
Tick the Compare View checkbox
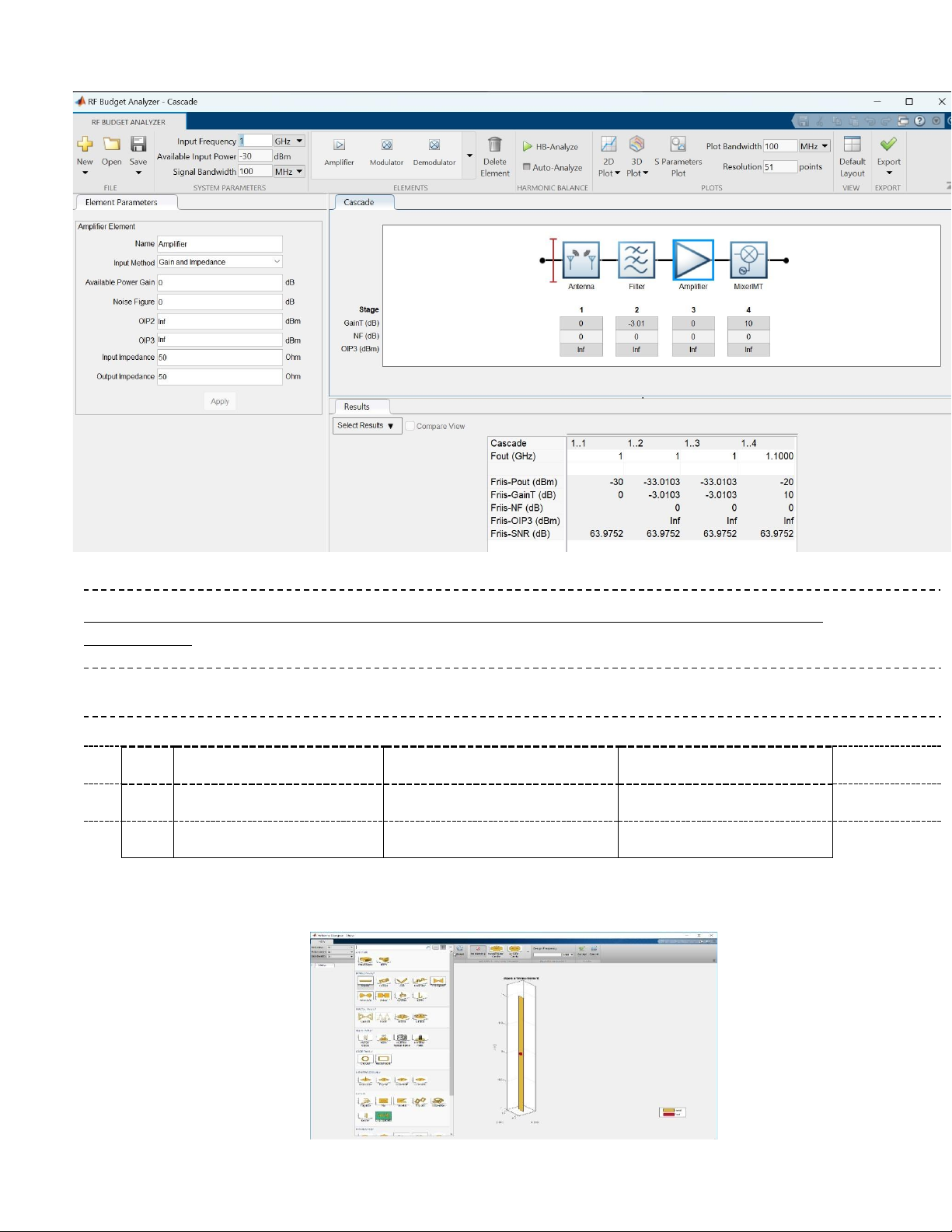tap(410, 426)
